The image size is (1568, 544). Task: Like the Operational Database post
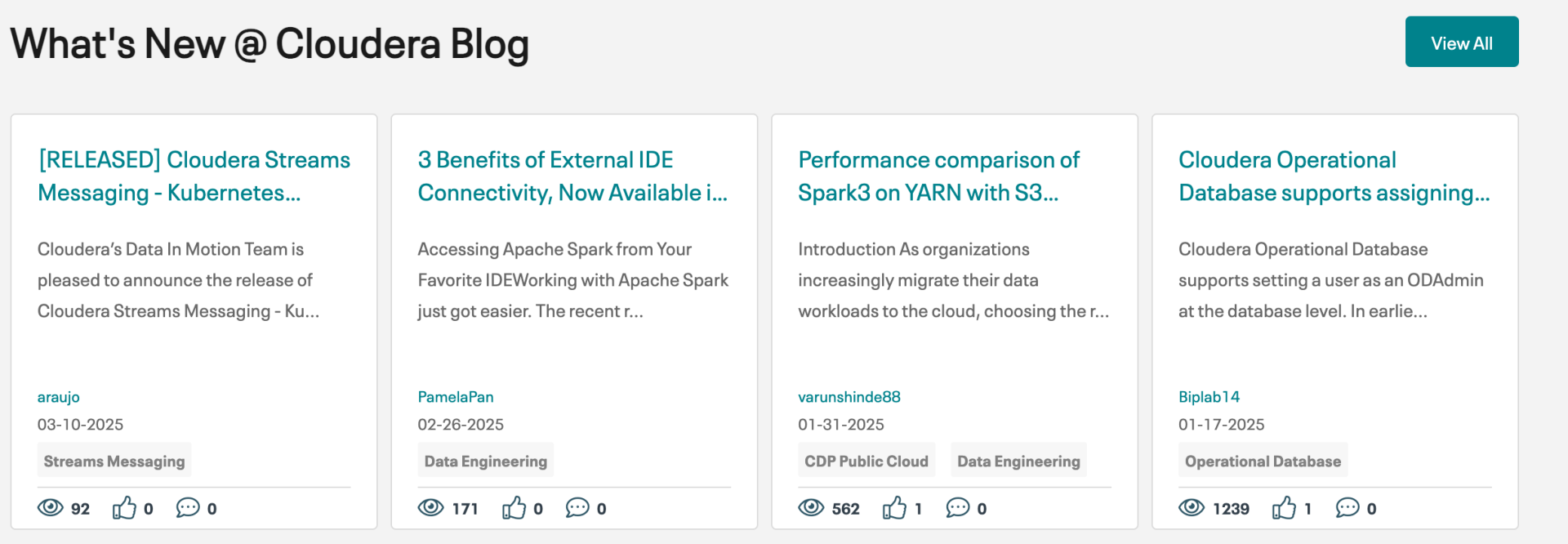point(1284,508)
